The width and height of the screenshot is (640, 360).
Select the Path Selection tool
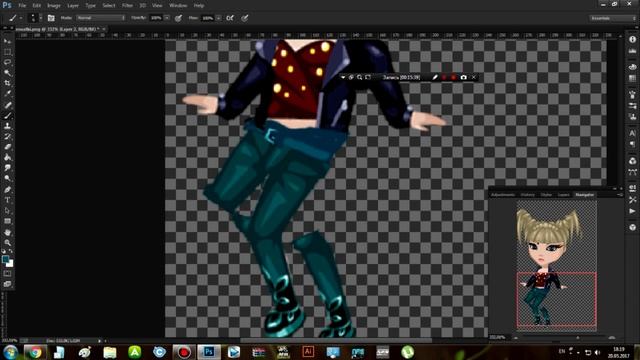tap(7, 211)
